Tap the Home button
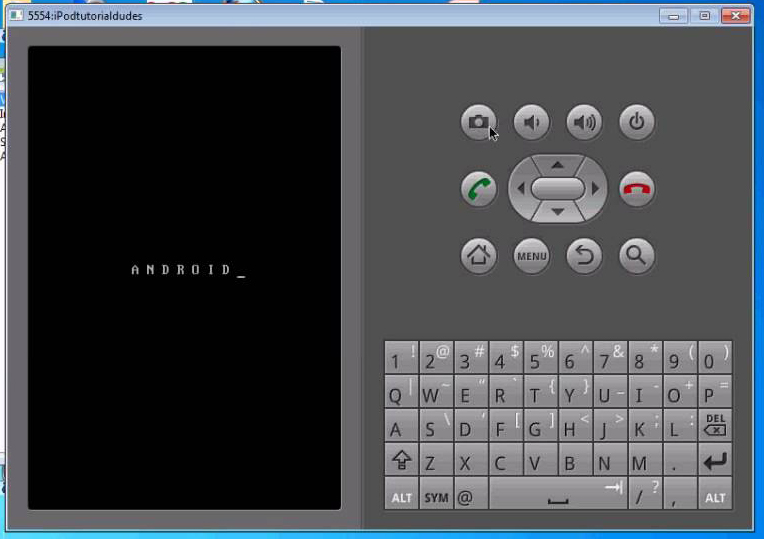Viewport: 764px width, 539px height. point(478,255)
